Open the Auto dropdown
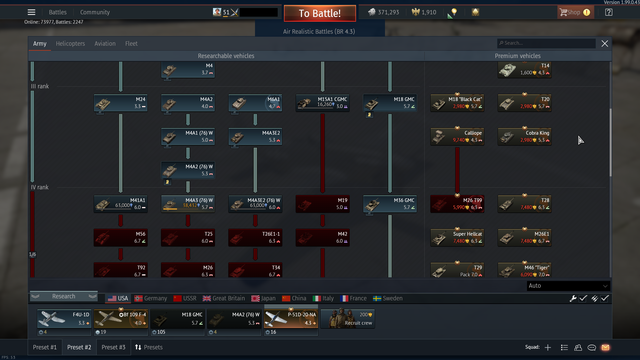Screen dimensions: 640x360 [568, 286]
